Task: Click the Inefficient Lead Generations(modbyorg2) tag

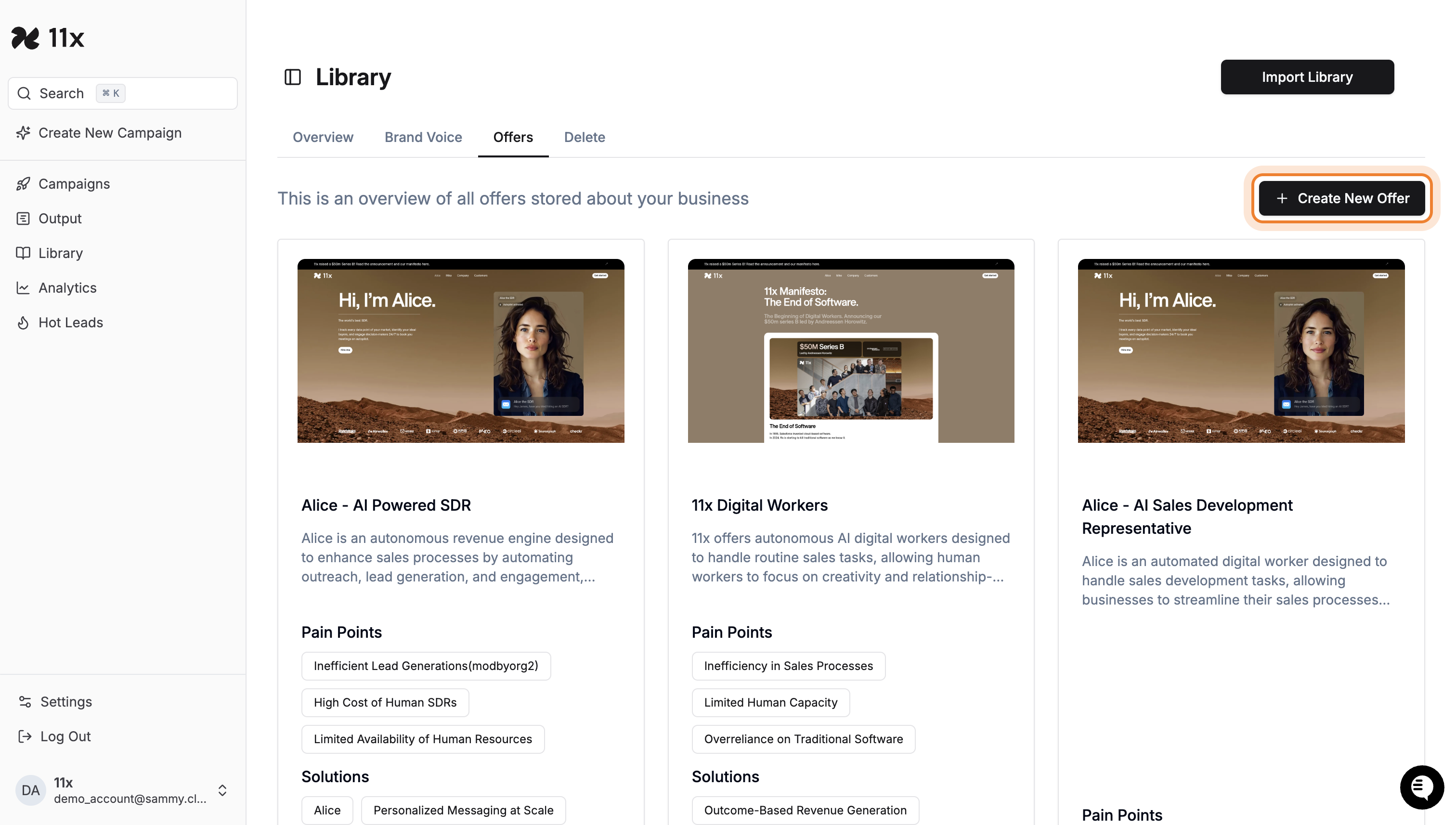Action: click(x=426, y=666)
